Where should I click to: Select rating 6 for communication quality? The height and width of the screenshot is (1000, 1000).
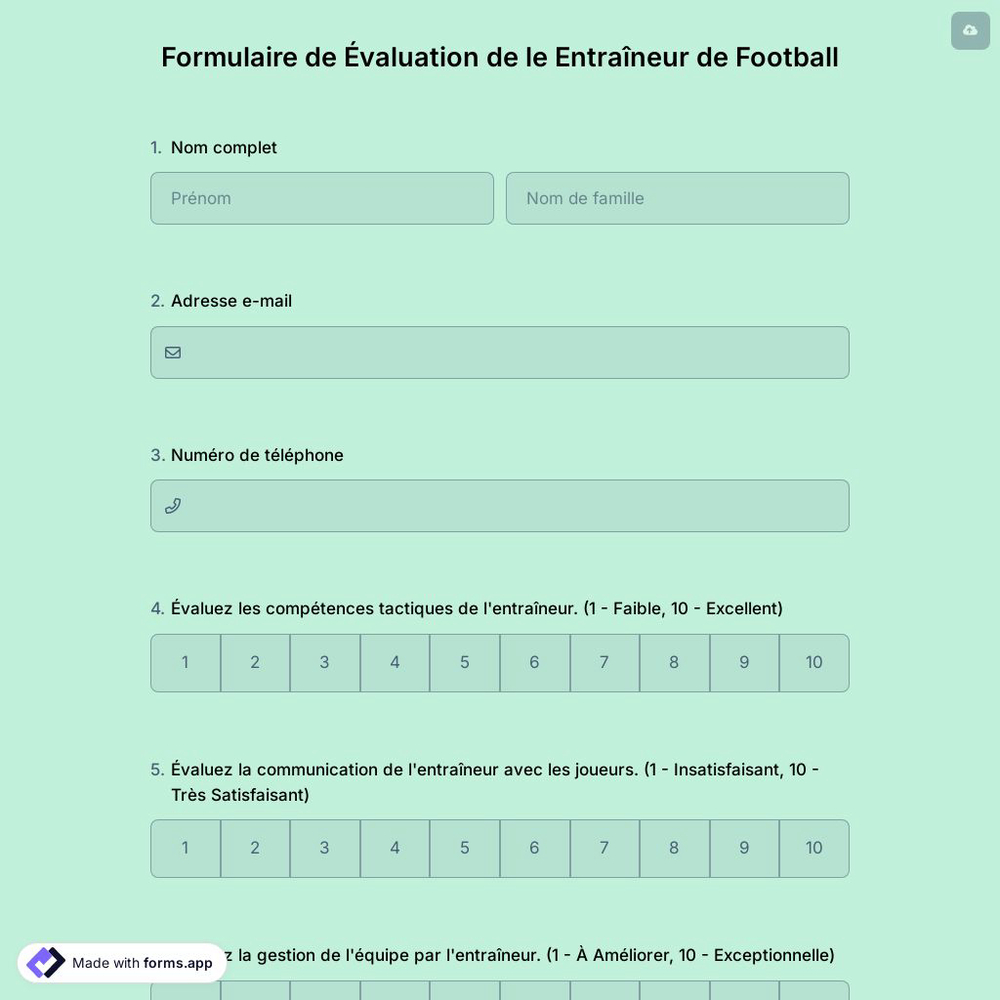pos(534,848)
